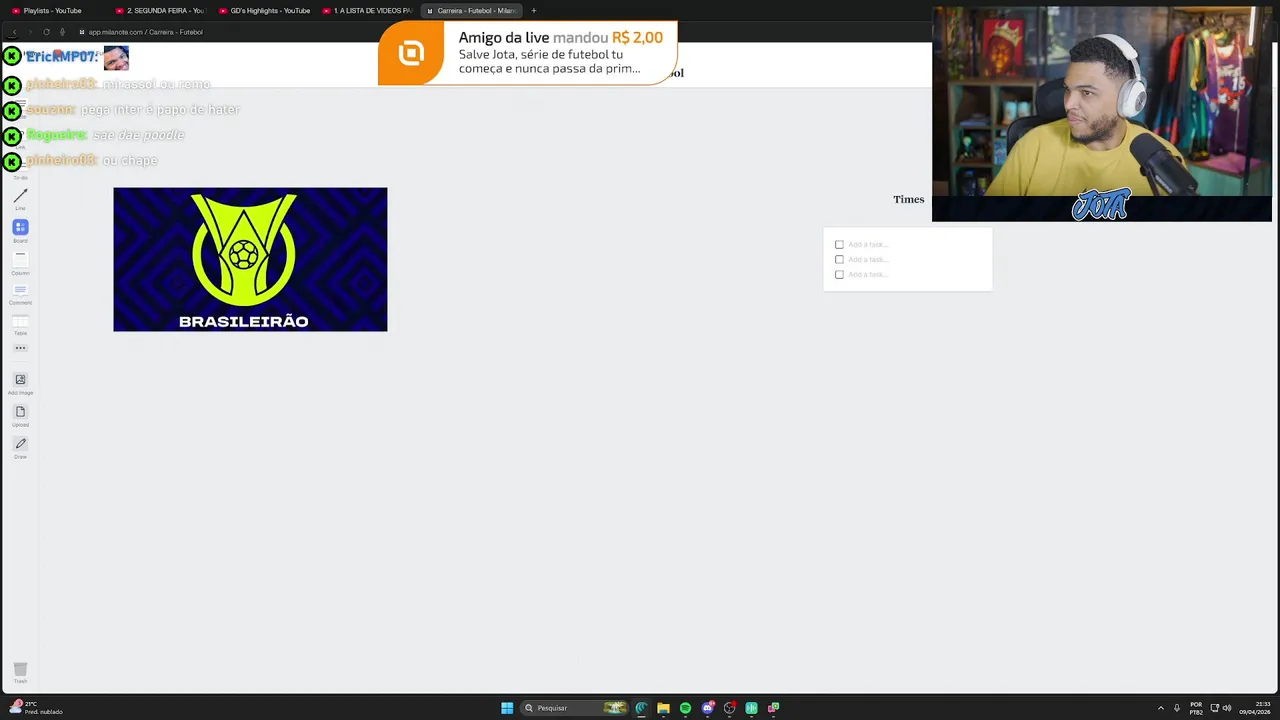The height and width of the screenshot is (720, 1280).
Task: Select the Brasileirão image card
Action: [x=250, y=259]
